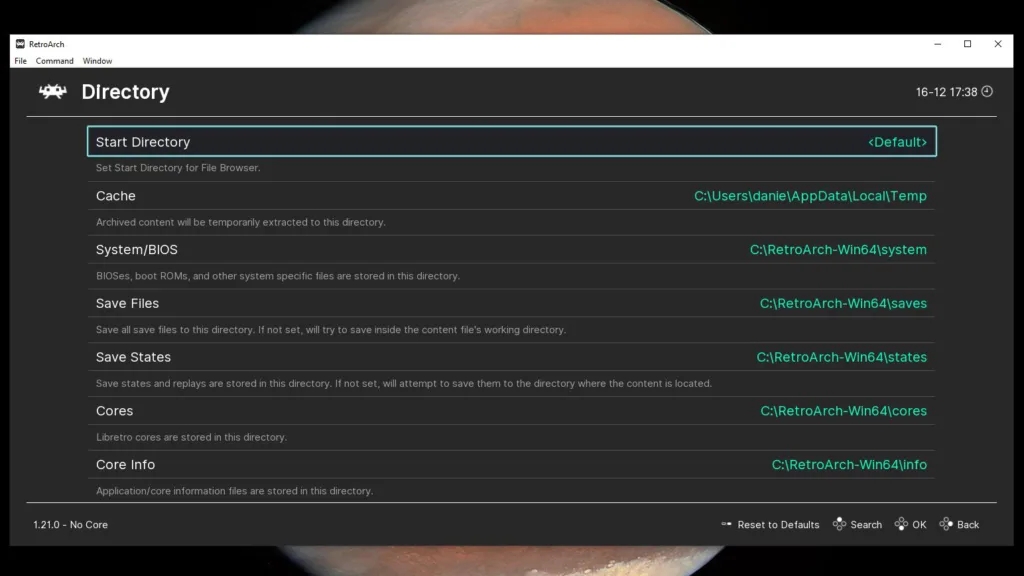Screen dimensions: 1024x576
Task: Click the Default value for Start Directory
Action: tap(897, 141)
